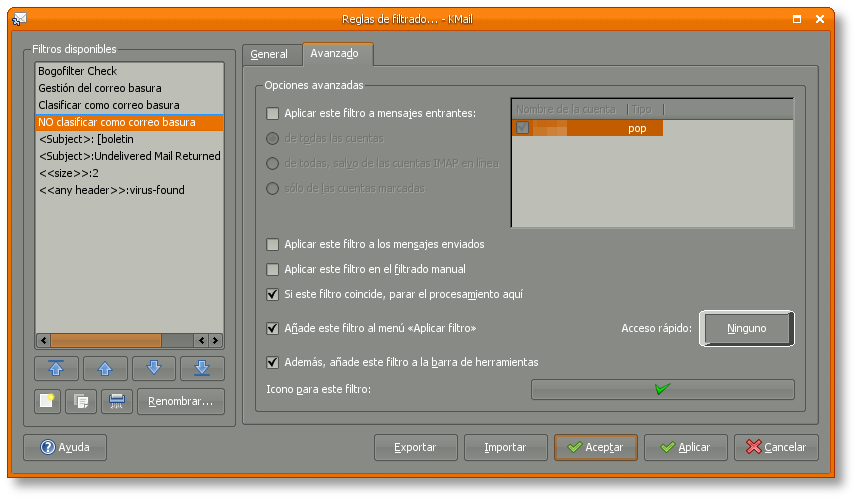The height and width of the screenshot is (501, 858).
Task: Switch to the General tab
Action: [x=269, y=54]
